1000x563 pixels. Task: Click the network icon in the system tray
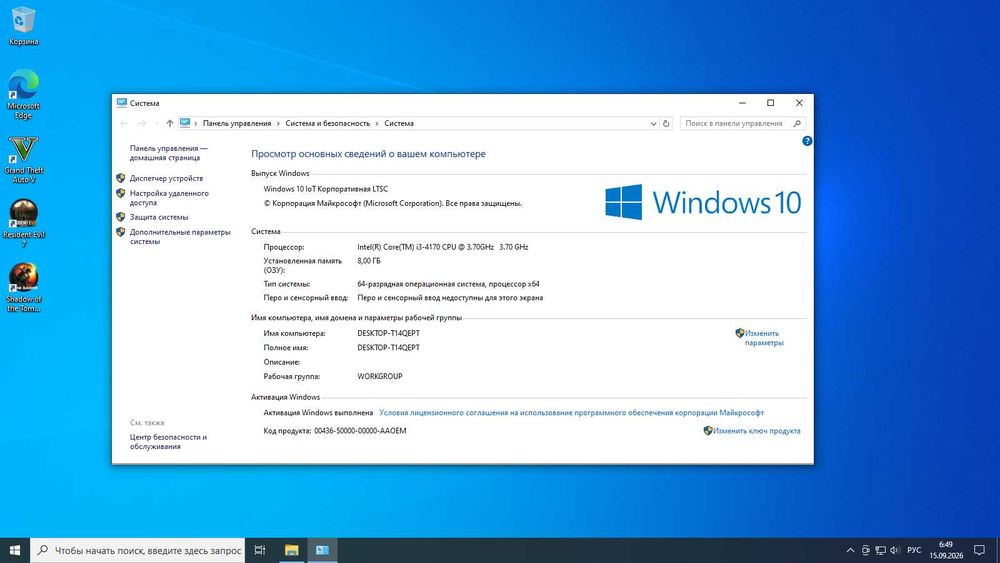tap(880, 550)
